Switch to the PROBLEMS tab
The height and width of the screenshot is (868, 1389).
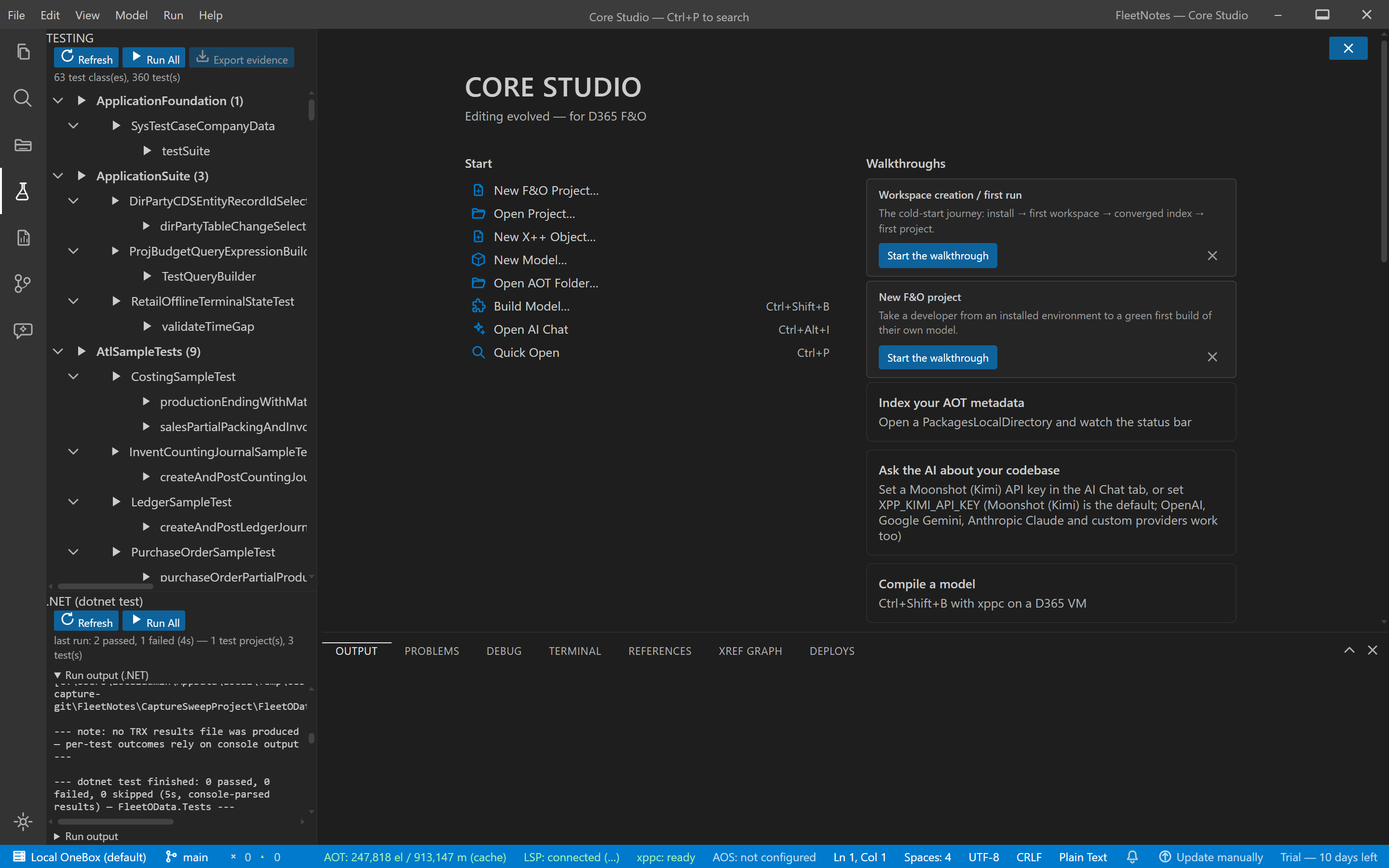[x=432, y=651]
